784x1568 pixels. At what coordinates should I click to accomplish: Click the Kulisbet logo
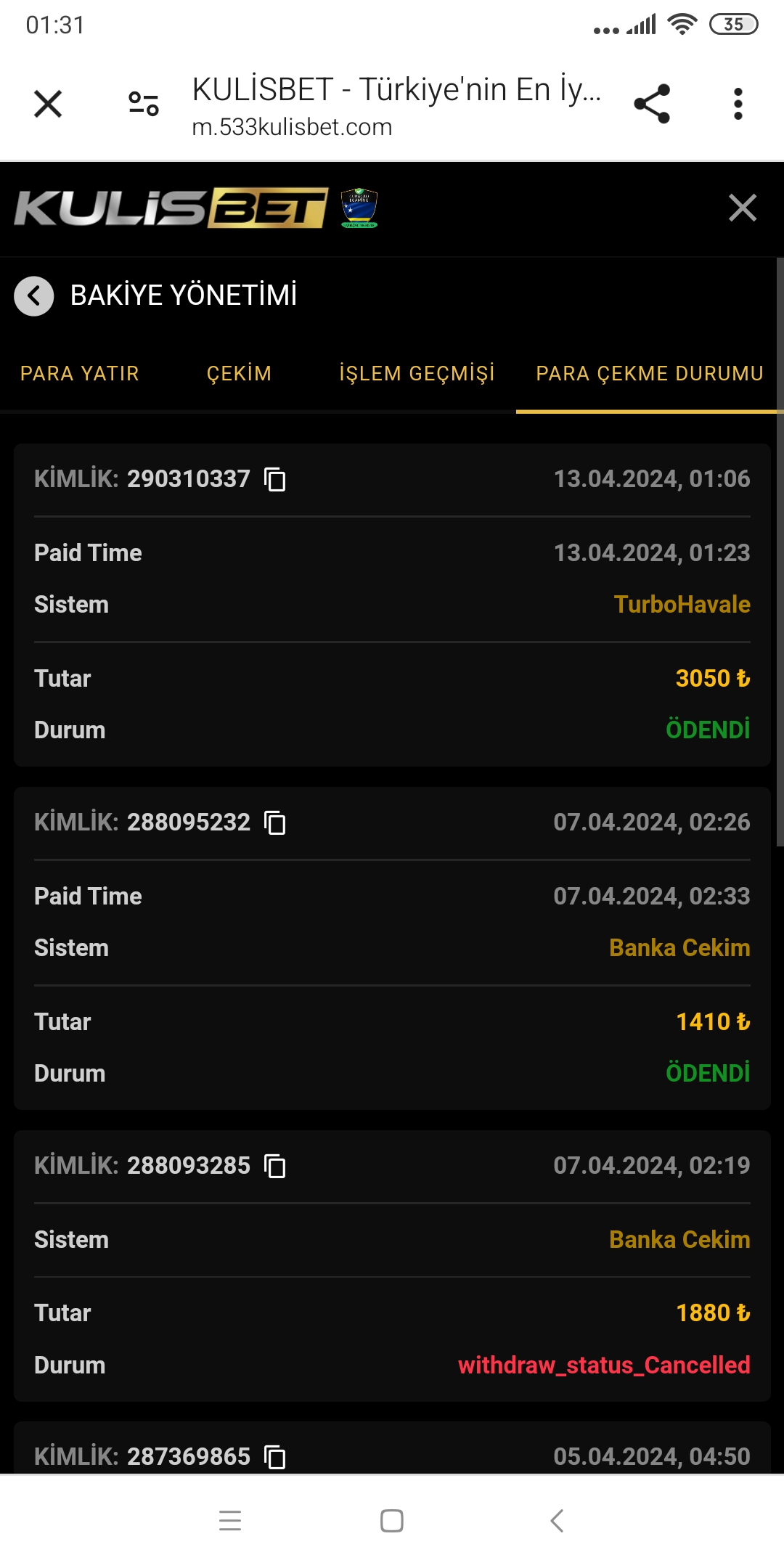click(x=171, y=208)
